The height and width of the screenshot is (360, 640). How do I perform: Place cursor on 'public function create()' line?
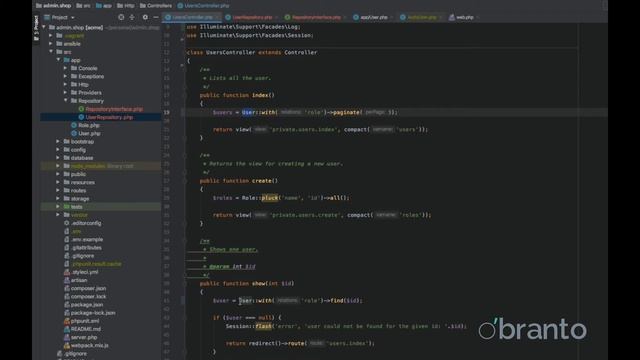click(x=239, y=181)
